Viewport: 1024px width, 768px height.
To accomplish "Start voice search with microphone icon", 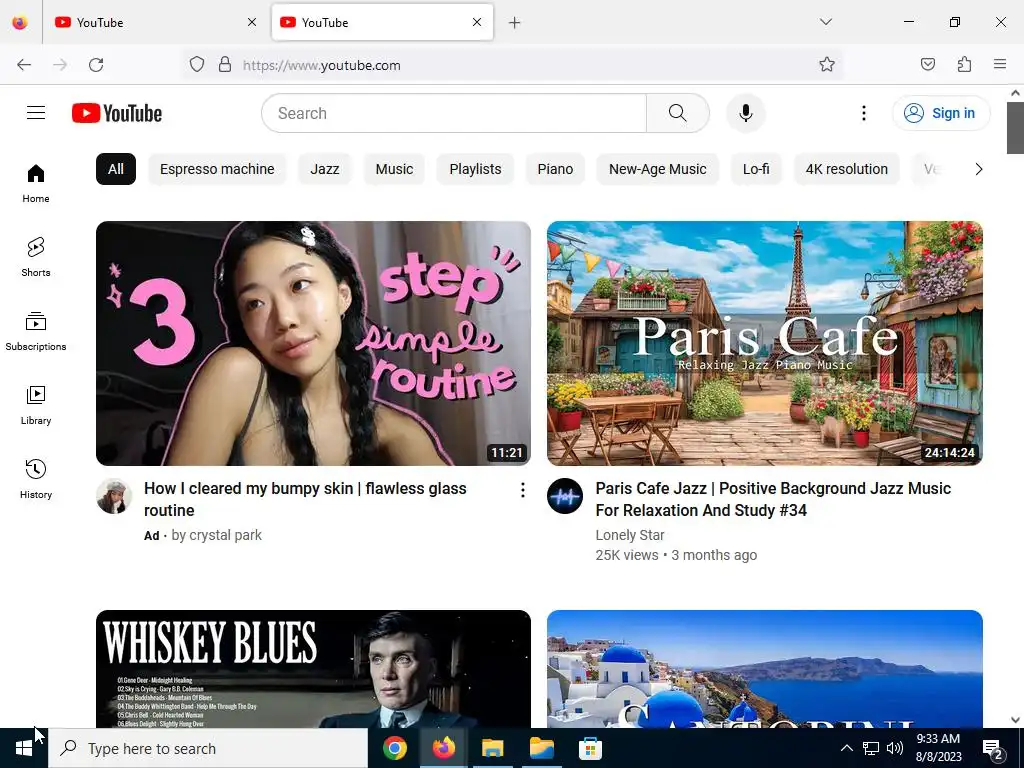I will 746,113.
